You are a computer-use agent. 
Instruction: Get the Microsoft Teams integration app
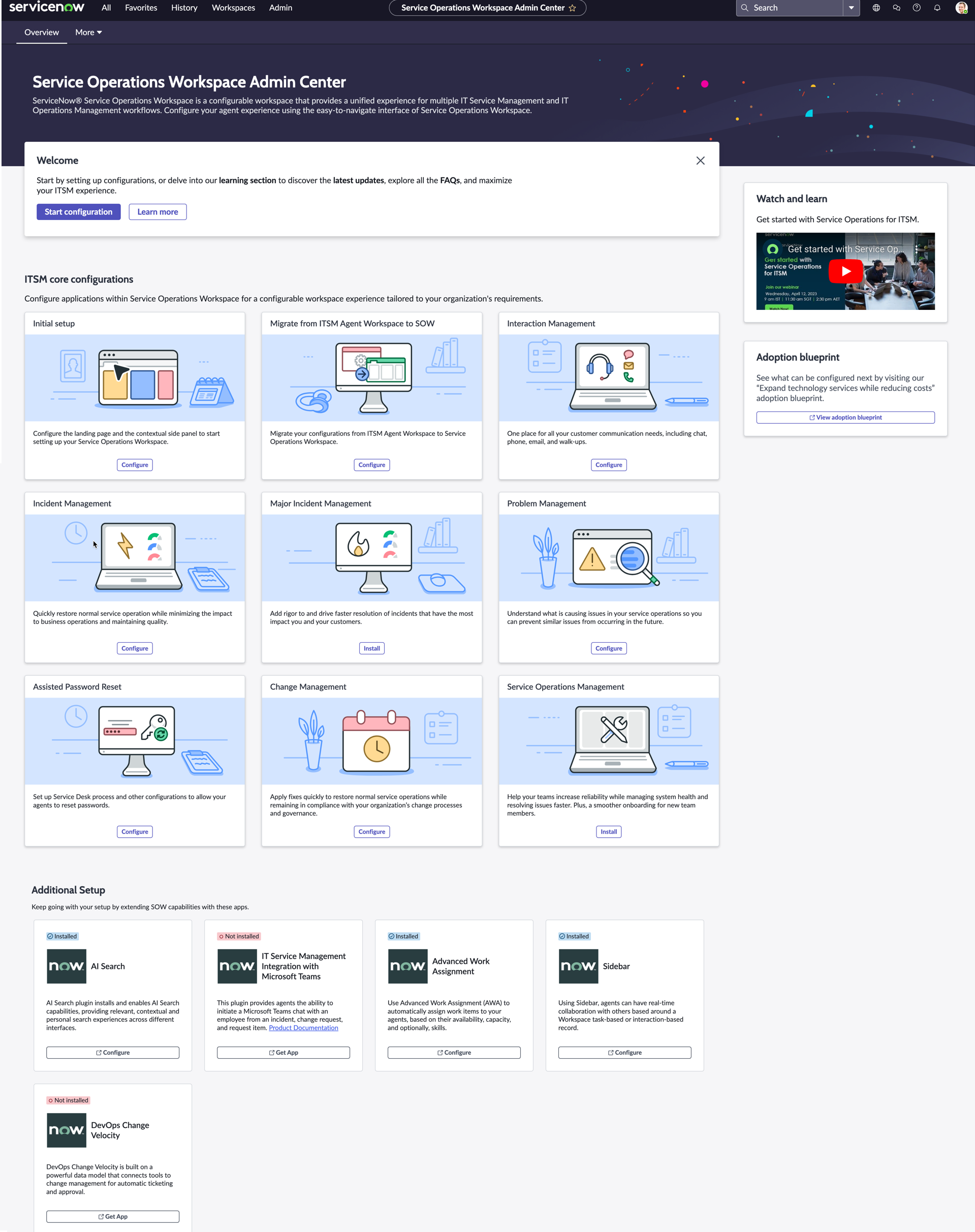click(283, 1052)
